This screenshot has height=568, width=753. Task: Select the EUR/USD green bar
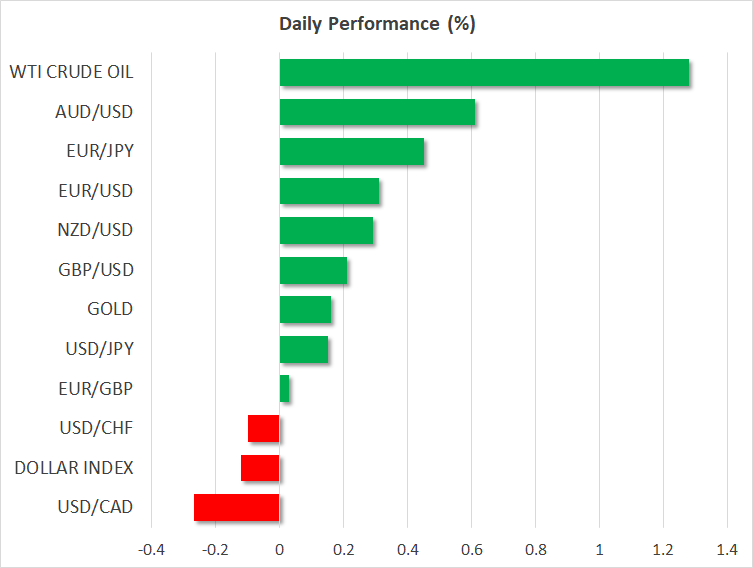coord(329,191)
